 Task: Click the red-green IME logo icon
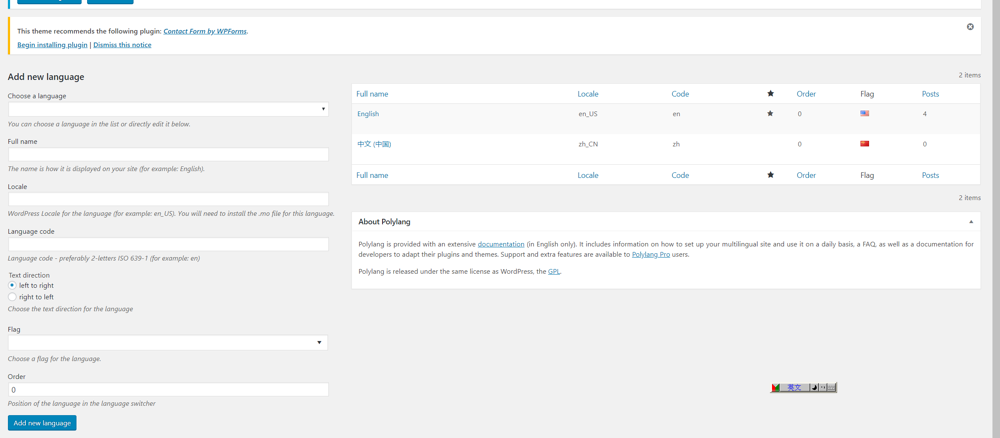[x=776, y=388]
